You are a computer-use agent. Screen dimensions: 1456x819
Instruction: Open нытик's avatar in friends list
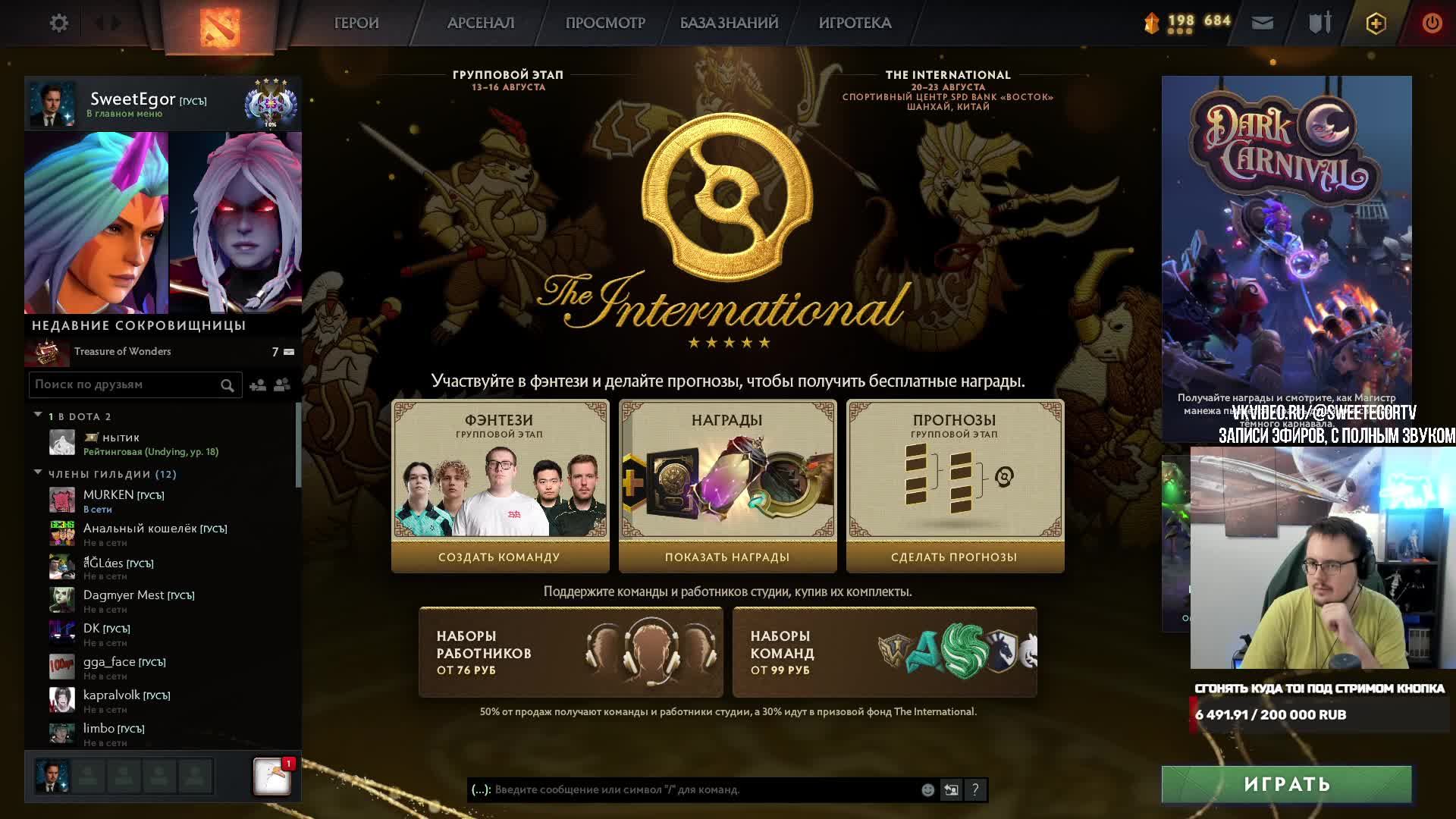(x=62, y=443)
